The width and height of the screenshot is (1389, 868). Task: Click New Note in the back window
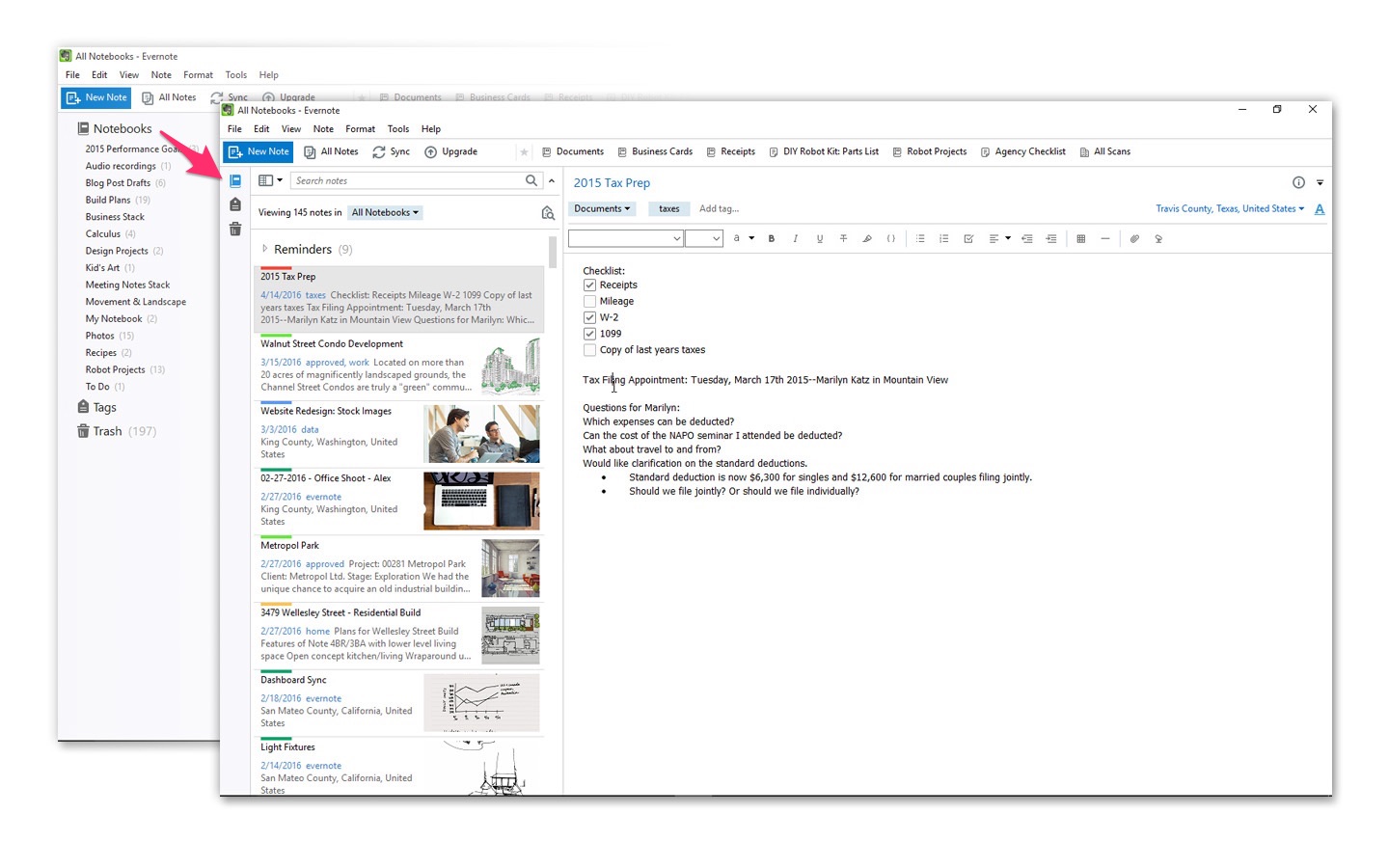95,97
